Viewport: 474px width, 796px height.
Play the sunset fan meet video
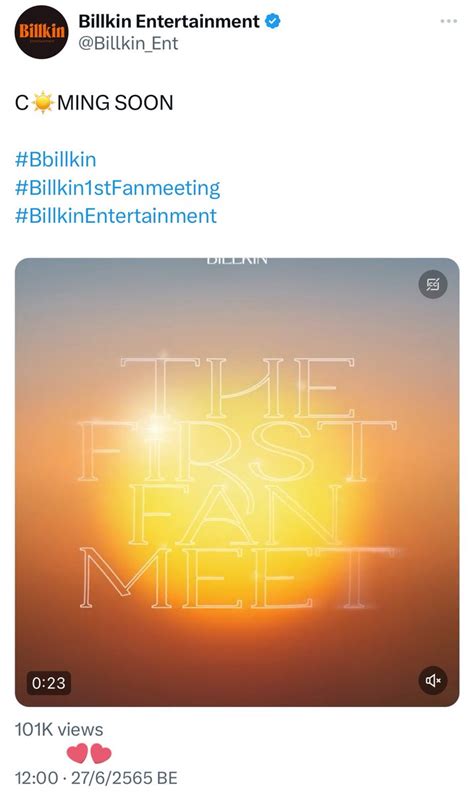tap(237, 482)
